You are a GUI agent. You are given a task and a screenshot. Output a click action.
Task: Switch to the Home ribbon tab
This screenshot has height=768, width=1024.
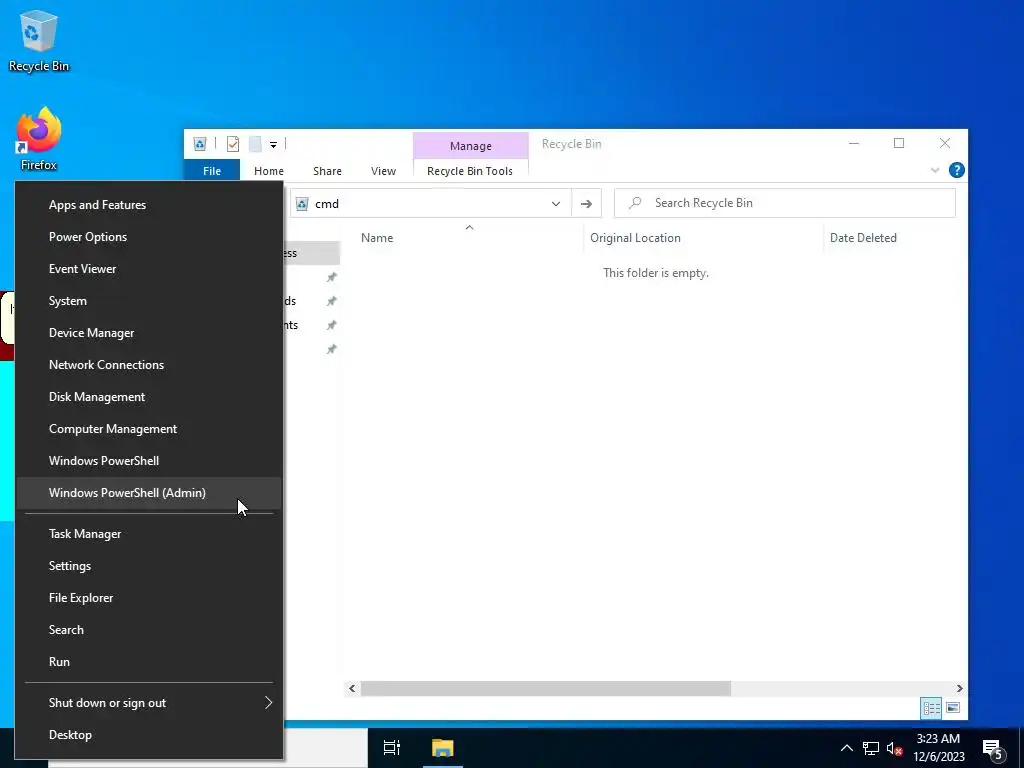click(x=268, y=171)
